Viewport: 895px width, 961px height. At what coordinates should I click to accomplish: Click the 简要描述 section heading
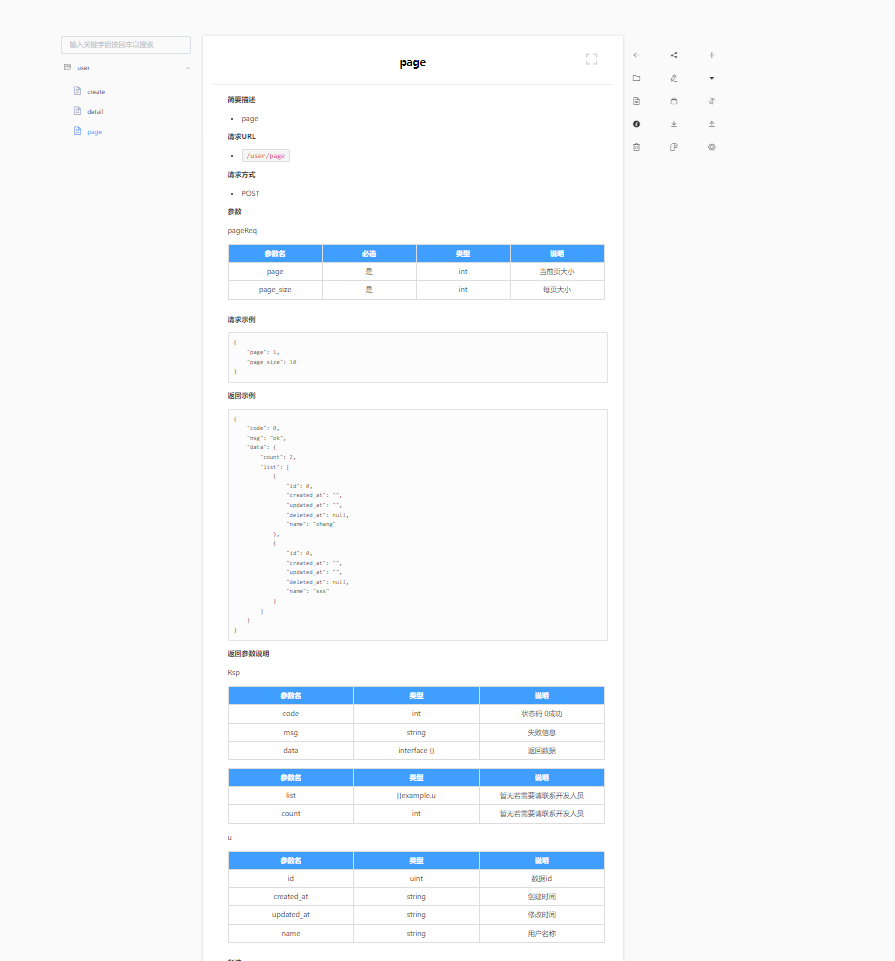[242, 100]
